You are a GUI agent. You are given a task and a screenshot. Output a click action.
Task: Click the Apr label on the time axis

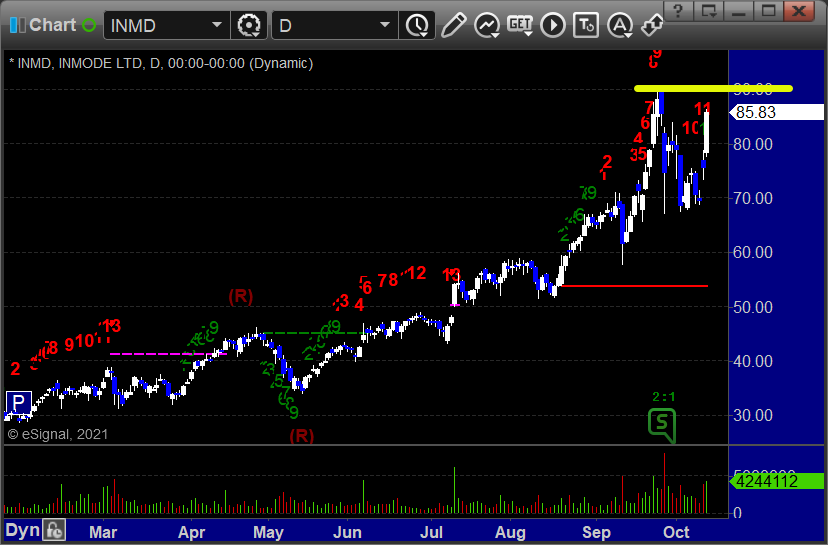pos(191,532)
